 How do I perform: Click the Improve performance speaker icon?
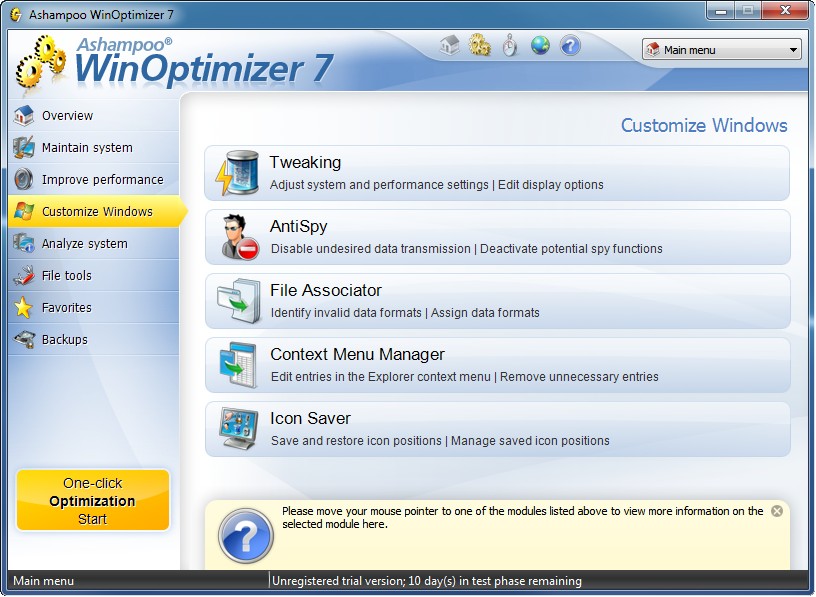coord(24,179)
